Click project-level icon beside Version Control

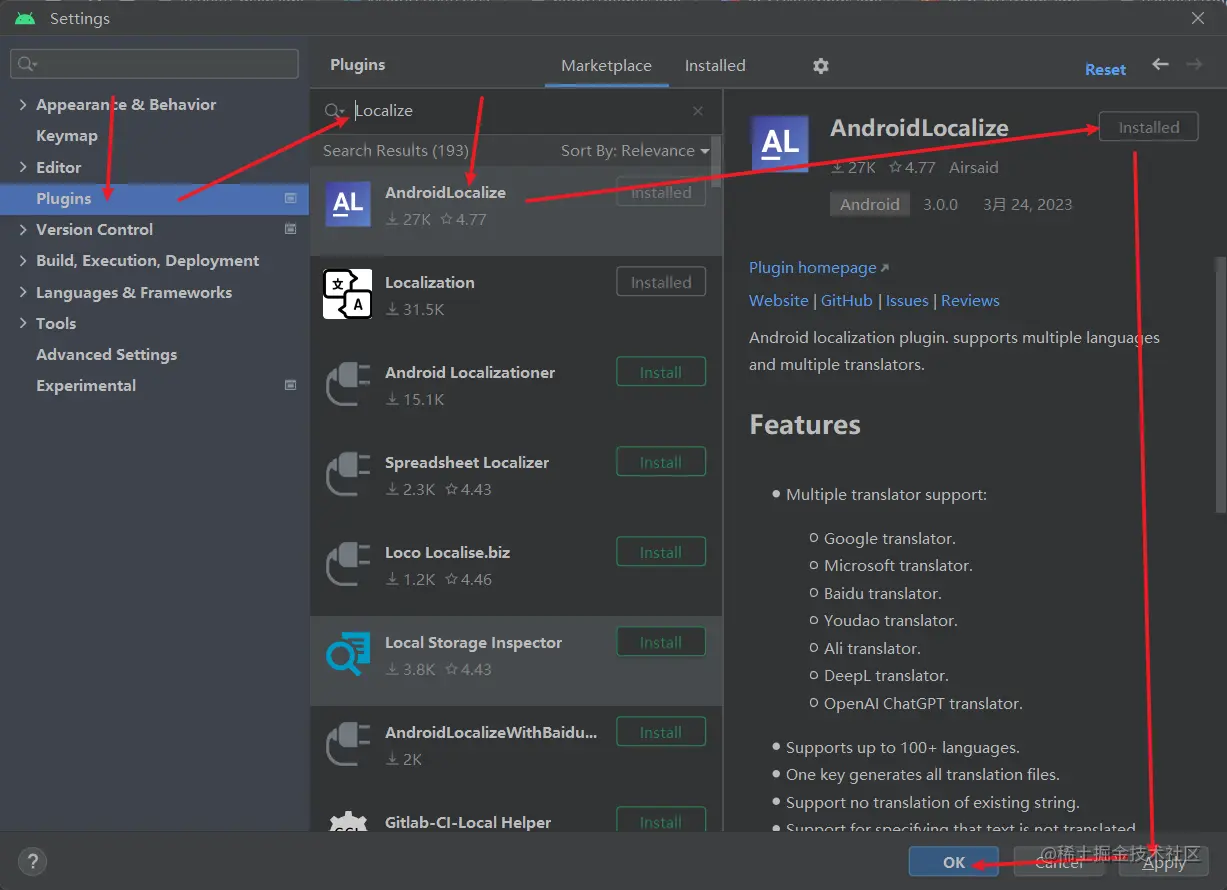click(290, 229)
